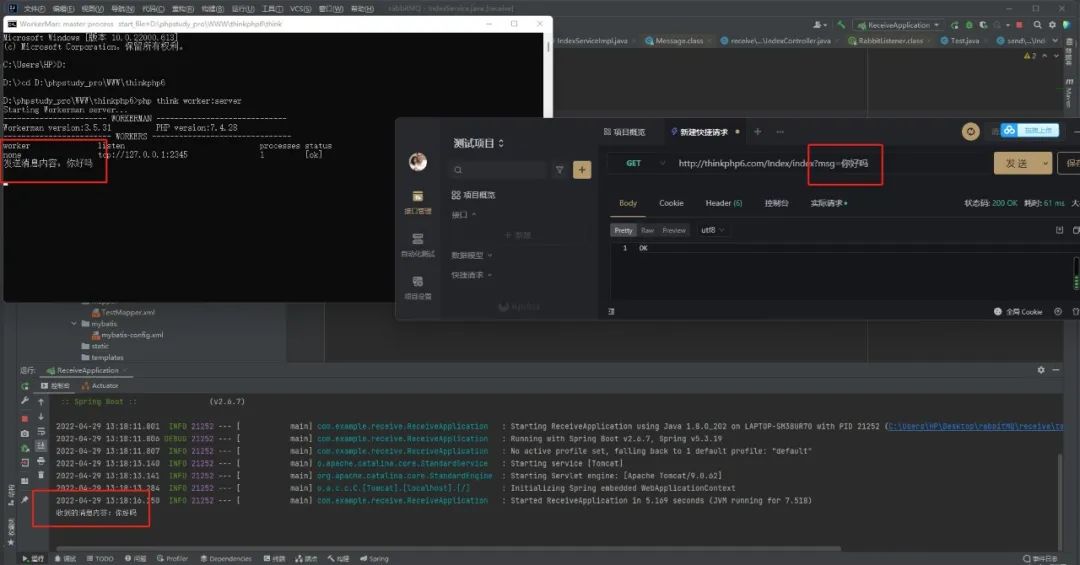Viewport: 1080px width, 565px height.
Task: Switch to the IndexServiceImpl.java editor tab
Action: pyautogui.click(x=593, y=41)
